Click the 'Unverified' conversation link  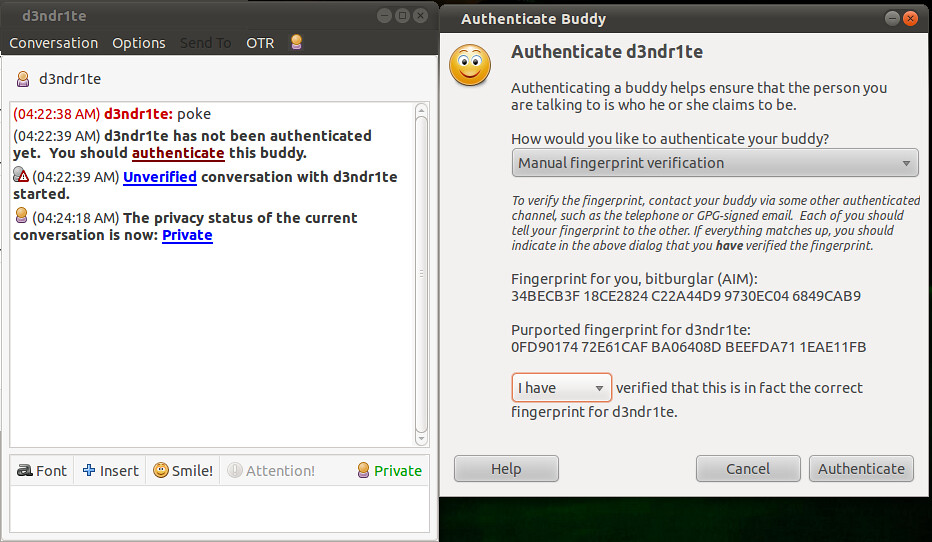tap(160, 177)
